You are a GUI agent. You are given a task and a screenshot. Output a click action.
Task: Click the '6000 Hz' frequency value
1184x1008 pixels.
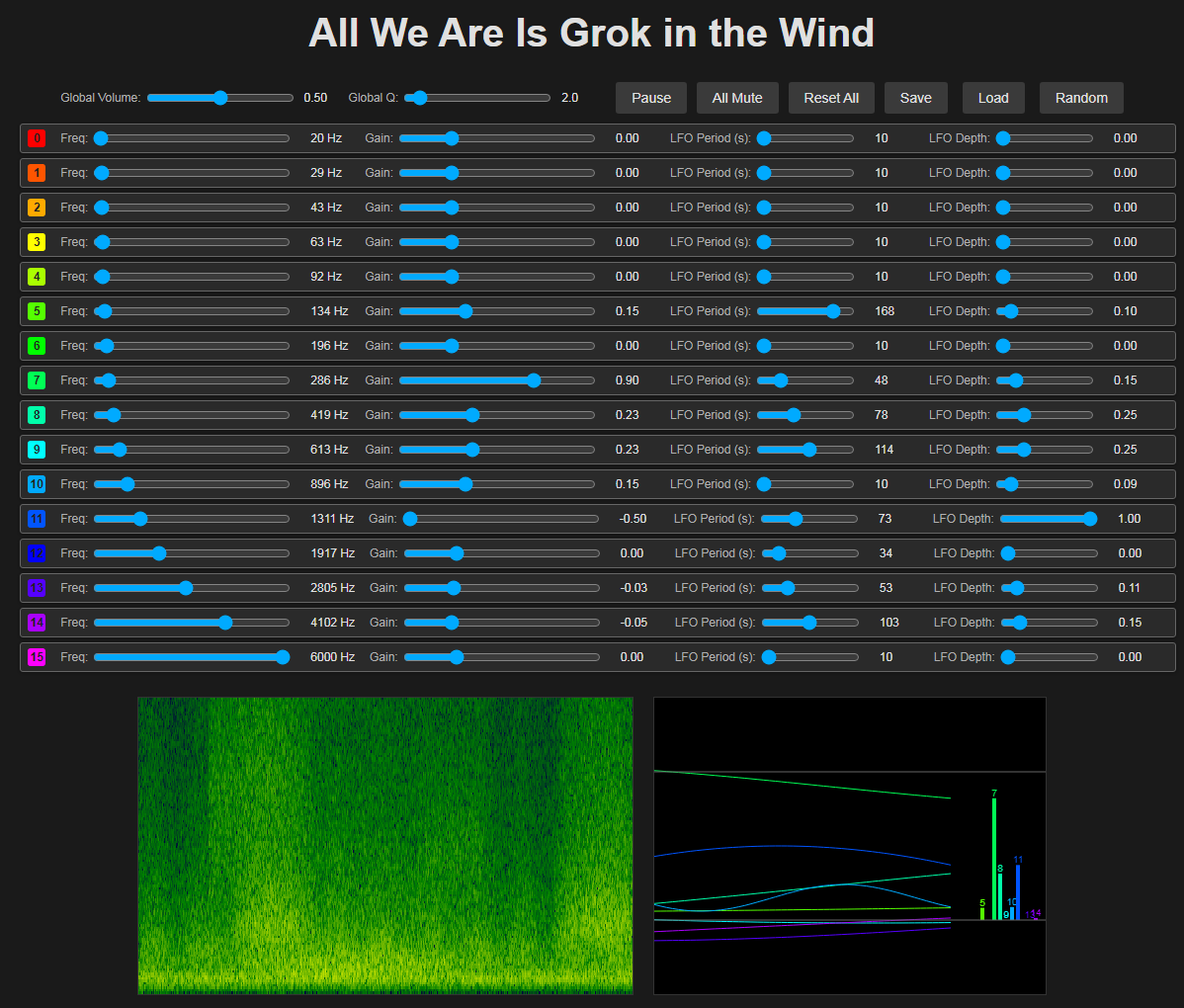332,657
